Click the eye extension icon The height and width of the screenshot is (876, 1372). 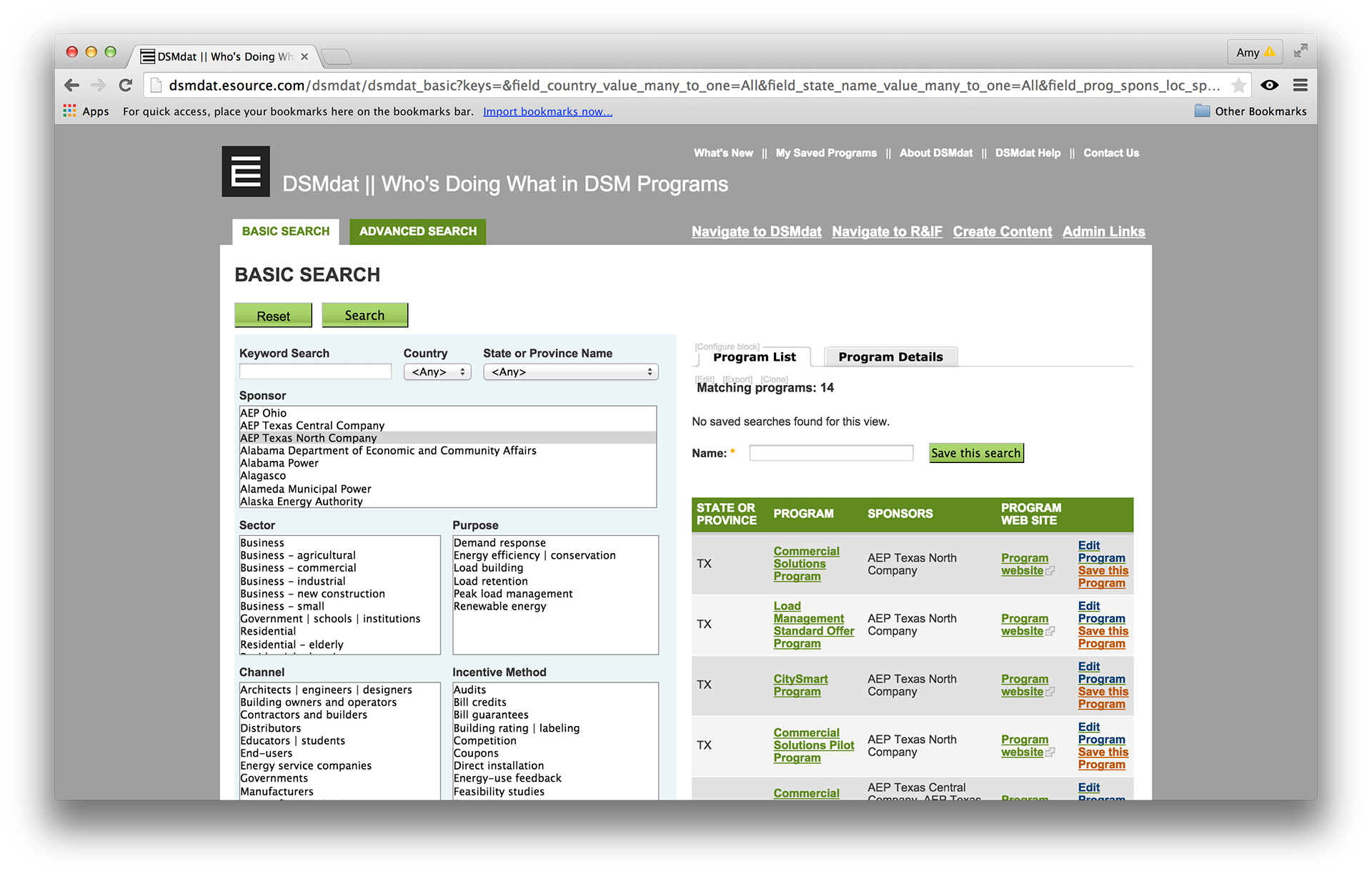[x=1270, y=86]
